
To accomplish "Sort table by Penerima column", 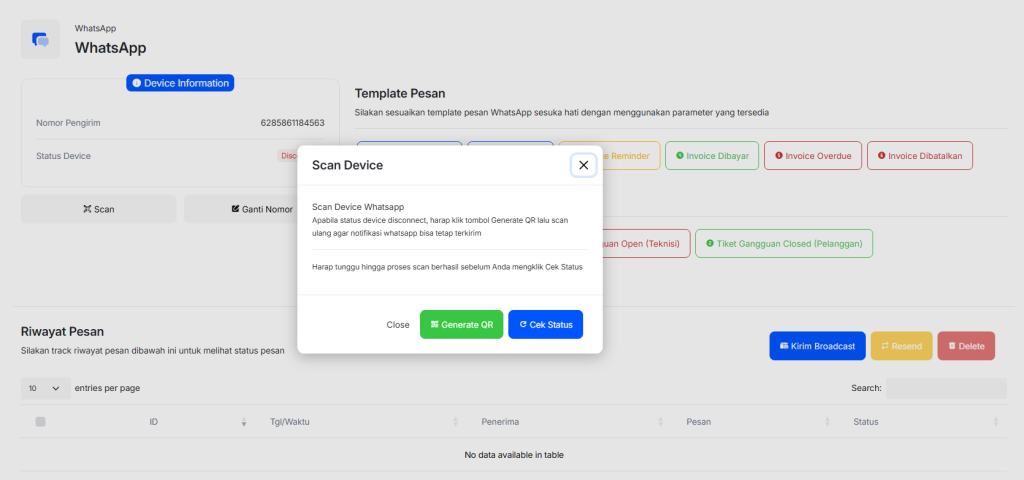I will click(500, 422).
